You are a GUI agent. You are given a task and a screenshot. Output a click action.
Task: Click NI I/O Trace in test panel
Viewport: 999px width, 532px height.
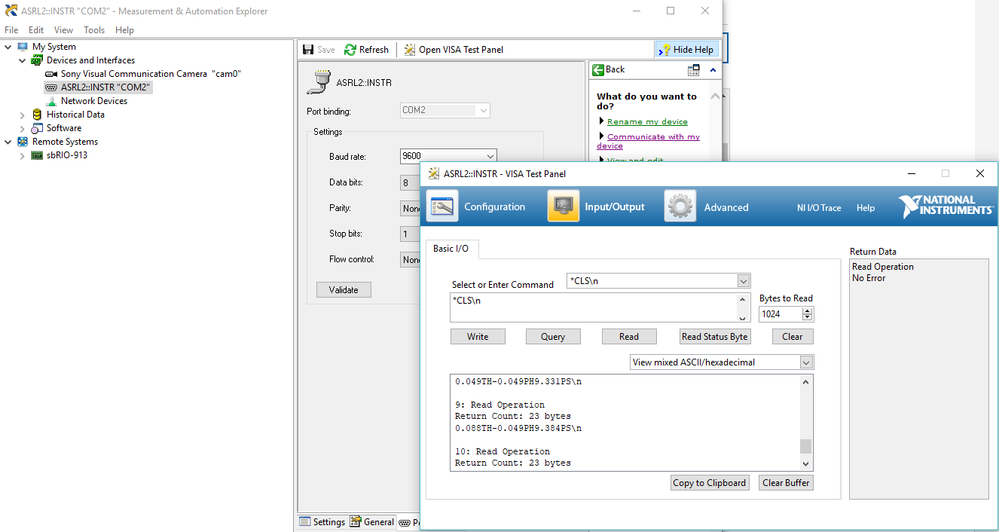[x=819, y=208]
